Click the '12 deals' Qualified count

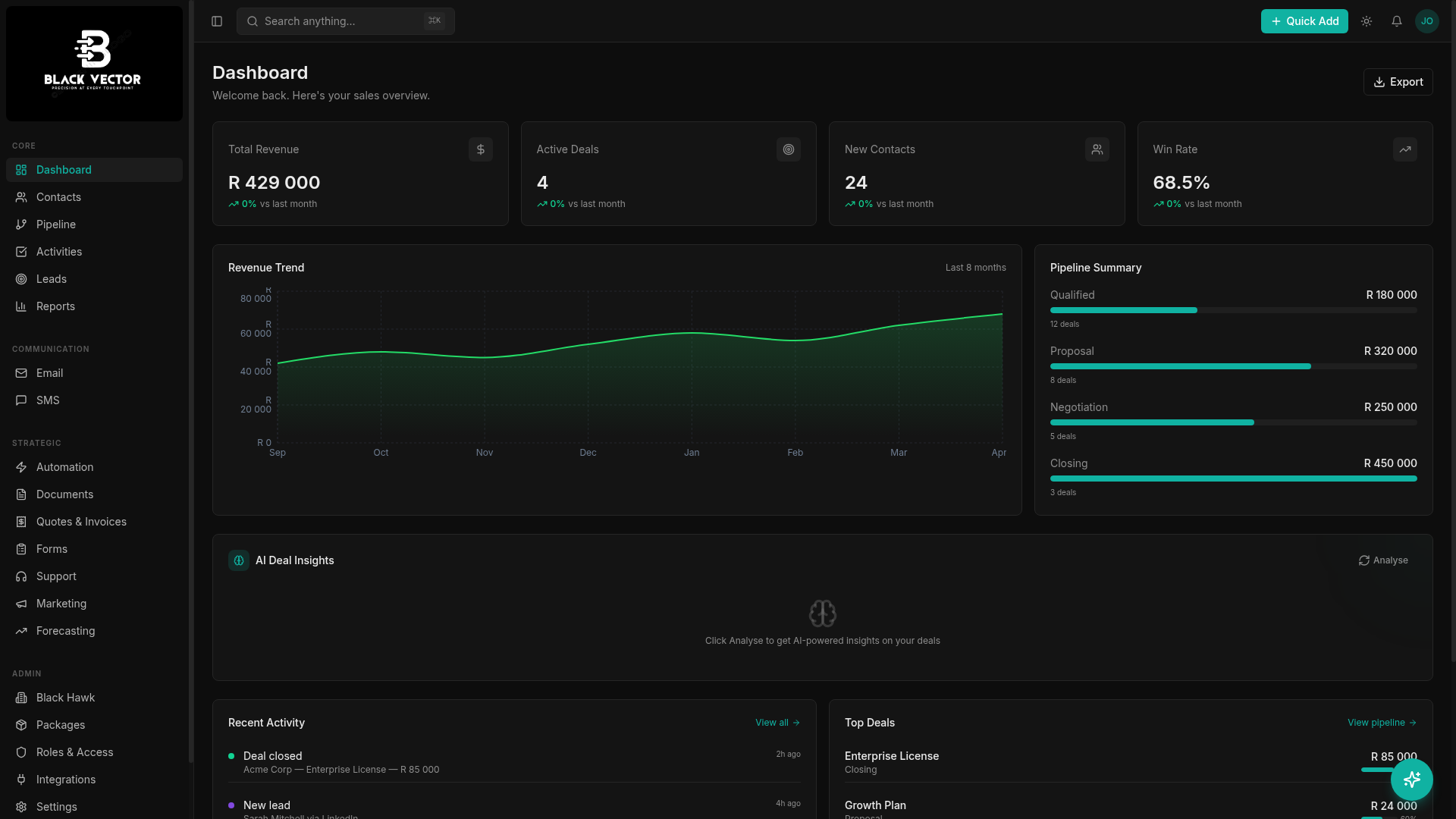pyautogui.click(x=1065, y=324)
